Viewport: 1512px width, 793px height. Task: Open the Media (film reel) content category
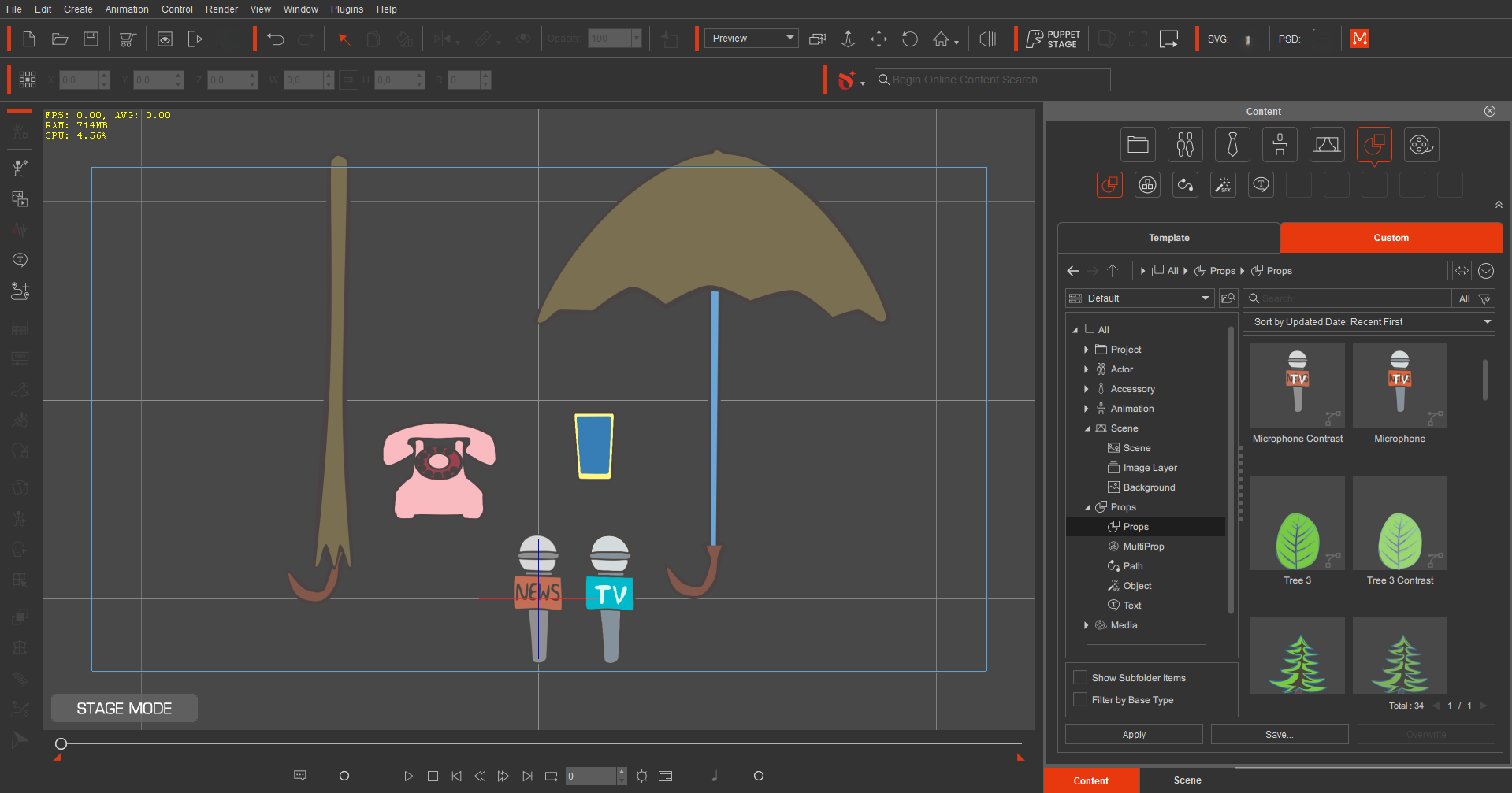coord(1421,144)
